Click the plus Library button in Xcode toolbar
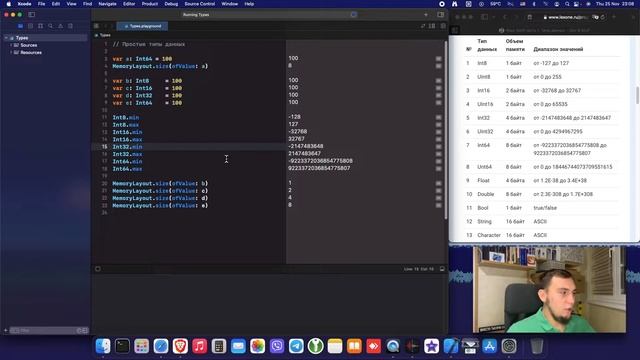Screen dimensions: 640x360 426,14
